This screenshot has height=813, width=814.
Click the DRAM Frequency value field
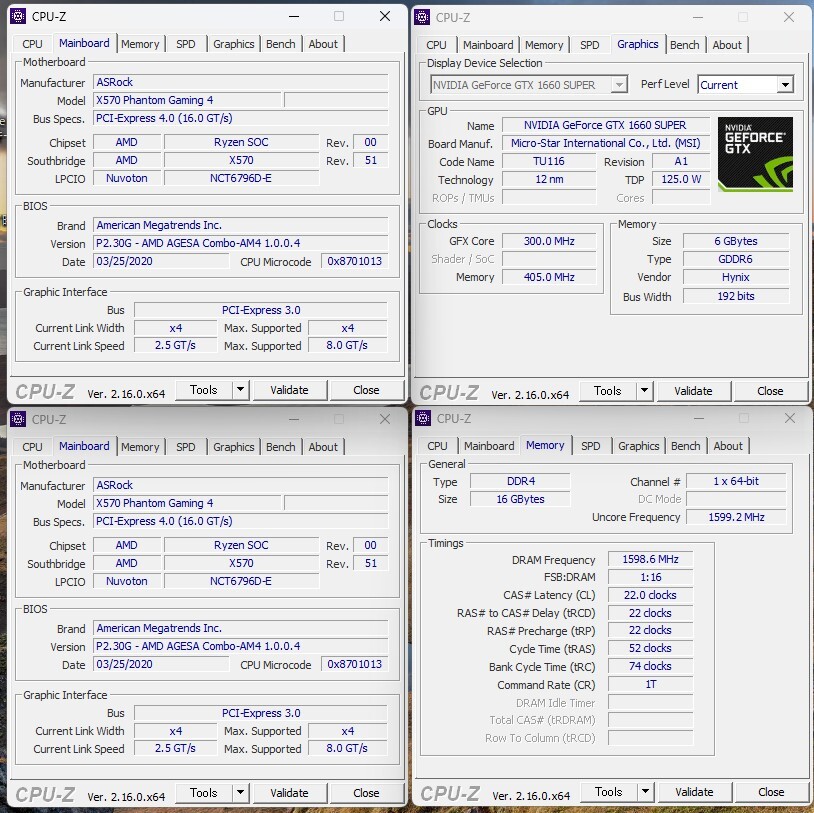650,560
